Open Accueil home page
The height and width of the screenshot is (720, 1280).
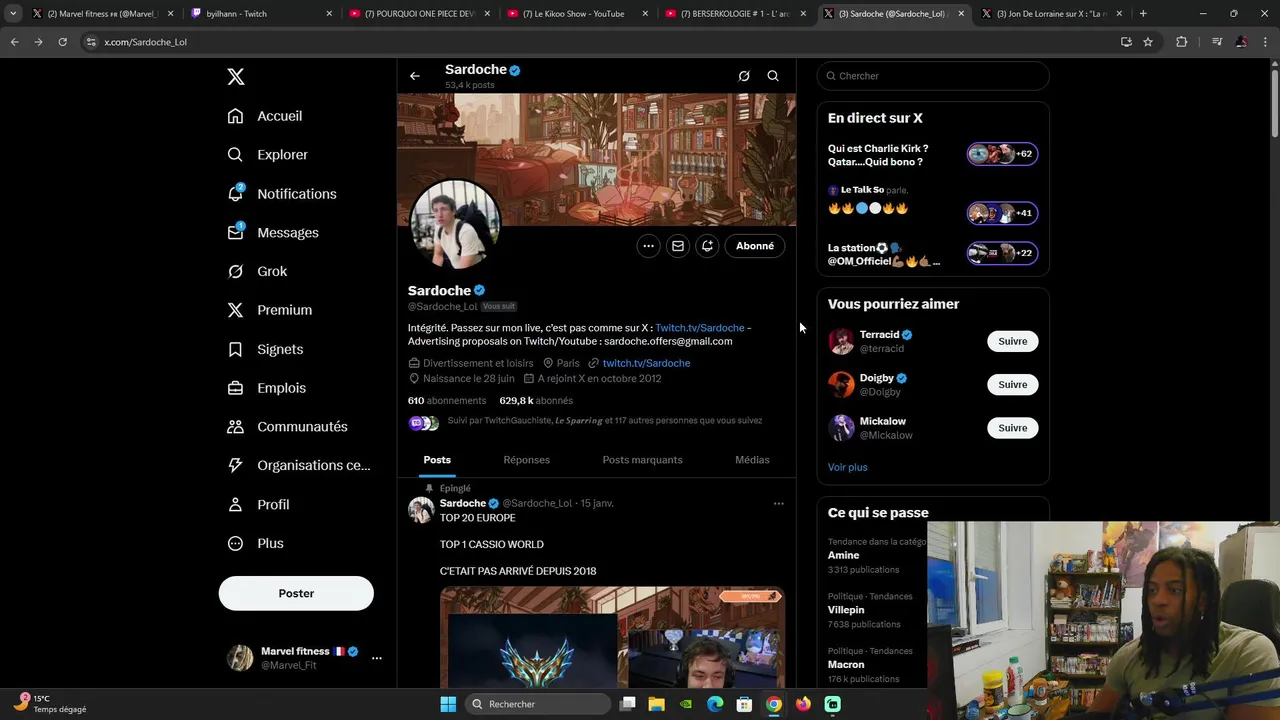pyautogui.click(x=265, y=116)
